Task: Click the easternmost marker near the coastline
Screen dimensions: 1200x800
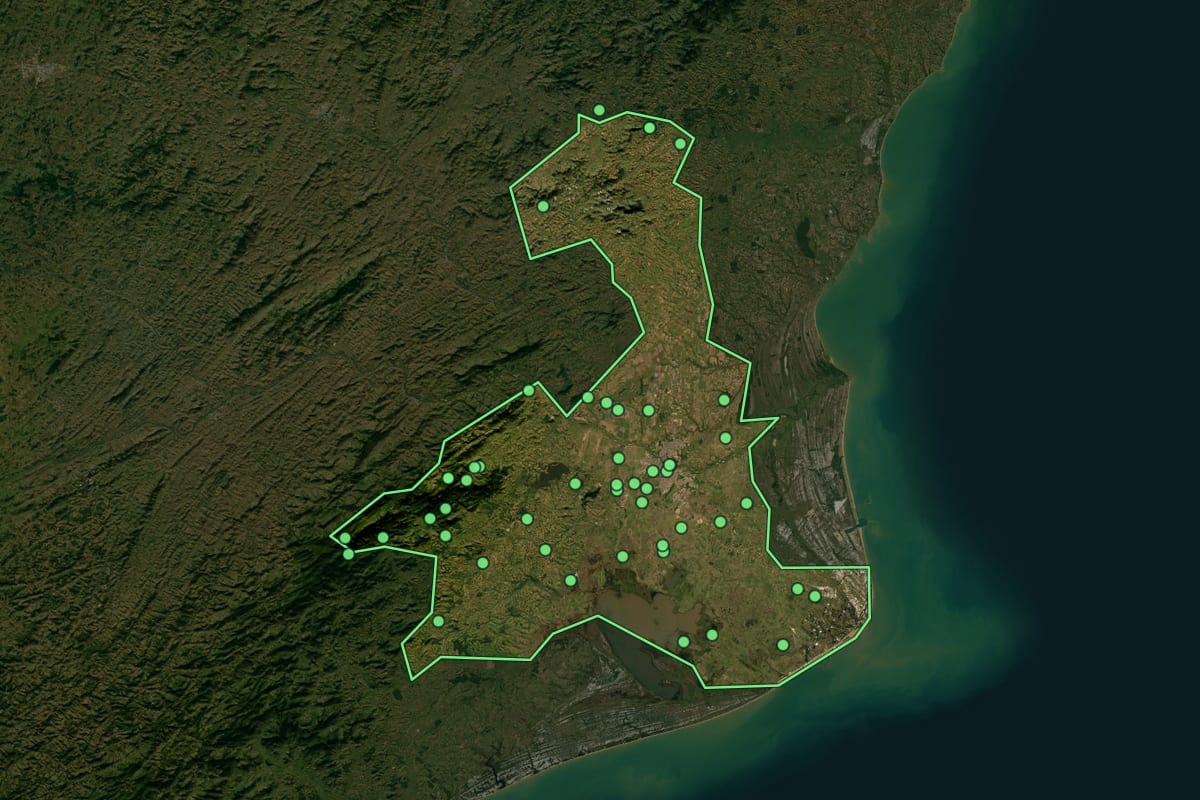Action: pyautogui.click(x=815, y=596)
